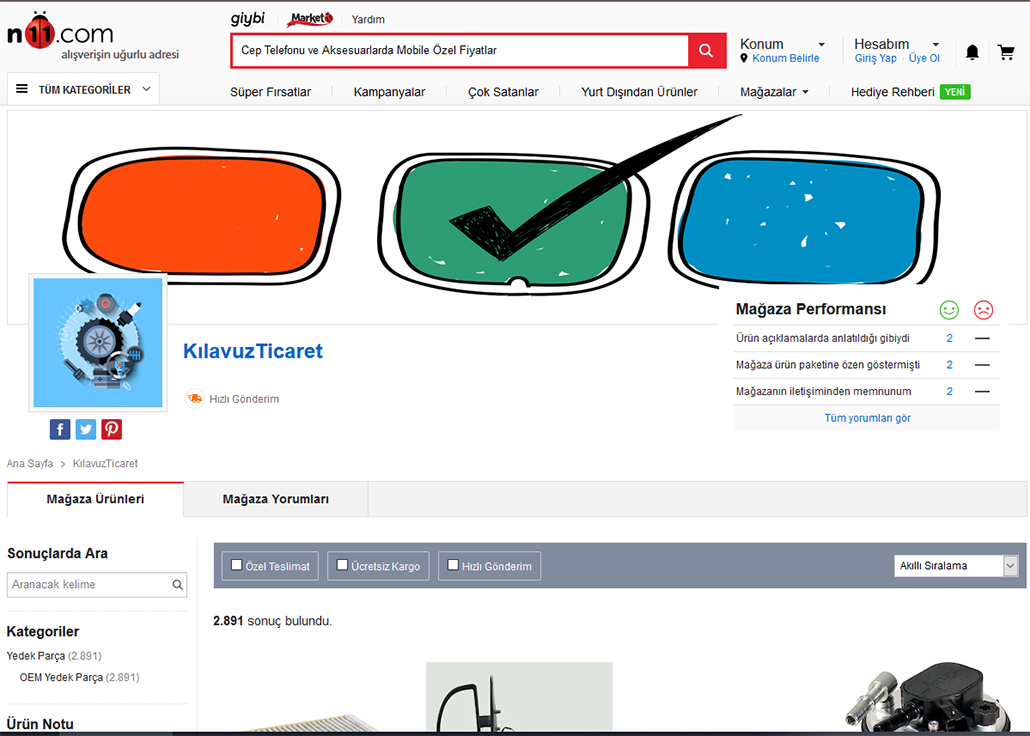The image size is (1030, 736).
Task: Share store on Pinterest icon
Action: click(x=111, y=429)
